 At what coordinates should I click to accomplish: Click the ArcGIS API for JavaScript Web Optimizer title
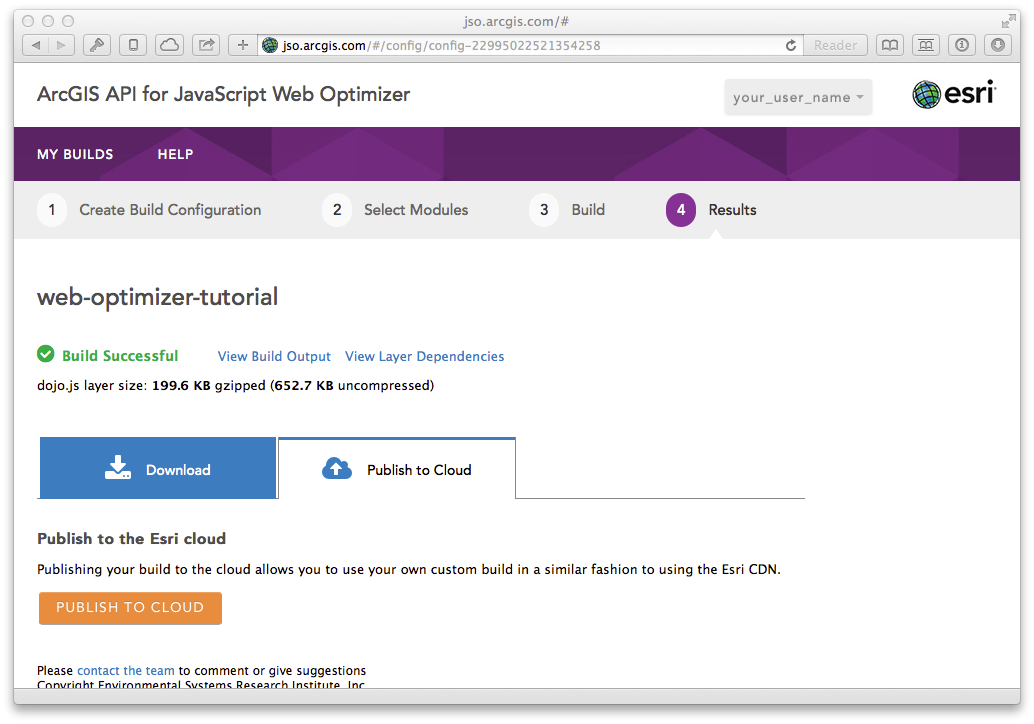point(224,94)
